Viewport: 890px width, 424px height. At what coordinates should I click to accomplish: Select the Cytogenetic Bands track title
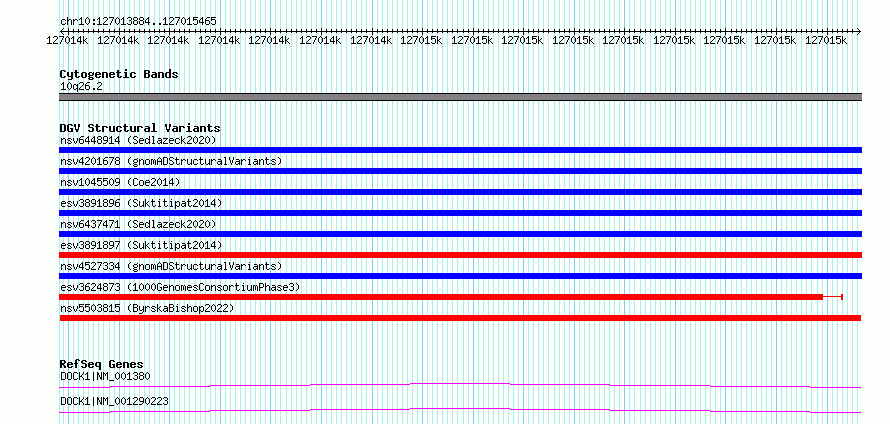[119, 74]
